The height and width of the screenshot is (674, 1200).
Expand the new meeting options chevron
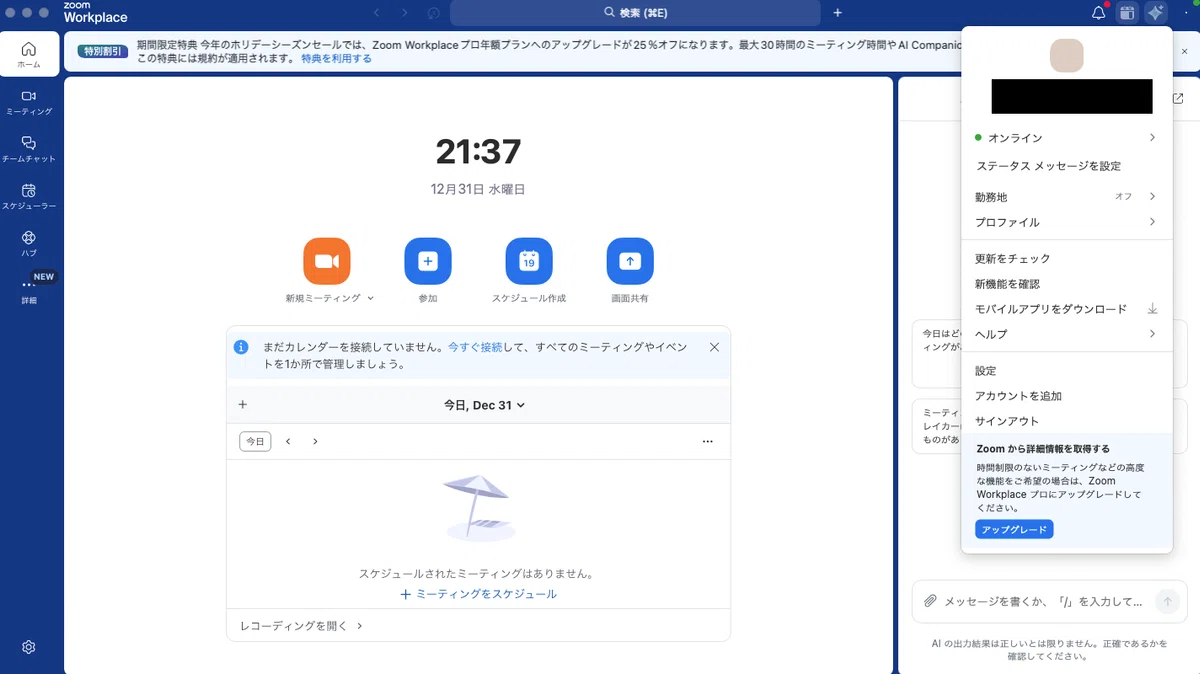370,298
